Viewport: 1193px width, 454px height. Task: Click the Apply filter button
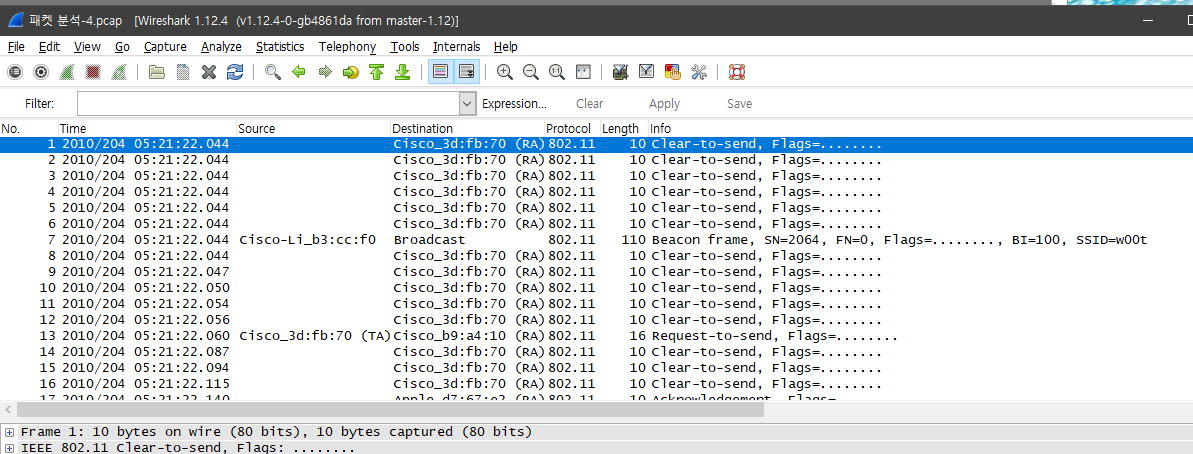tap(664, 103)
